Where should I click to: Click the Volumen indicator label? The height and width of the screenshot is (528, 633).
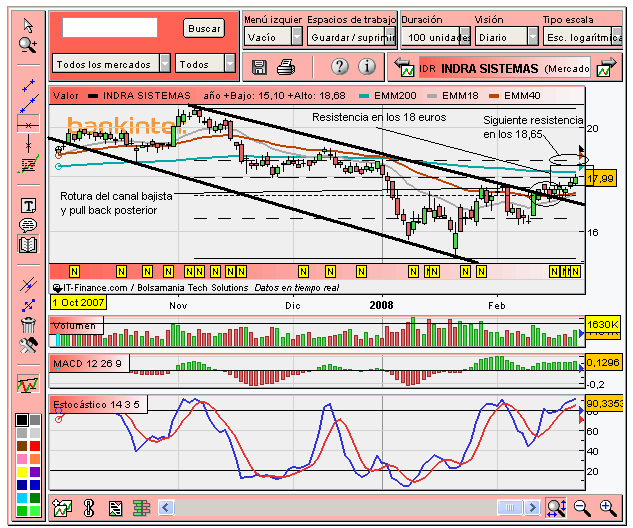click(76, 325)
